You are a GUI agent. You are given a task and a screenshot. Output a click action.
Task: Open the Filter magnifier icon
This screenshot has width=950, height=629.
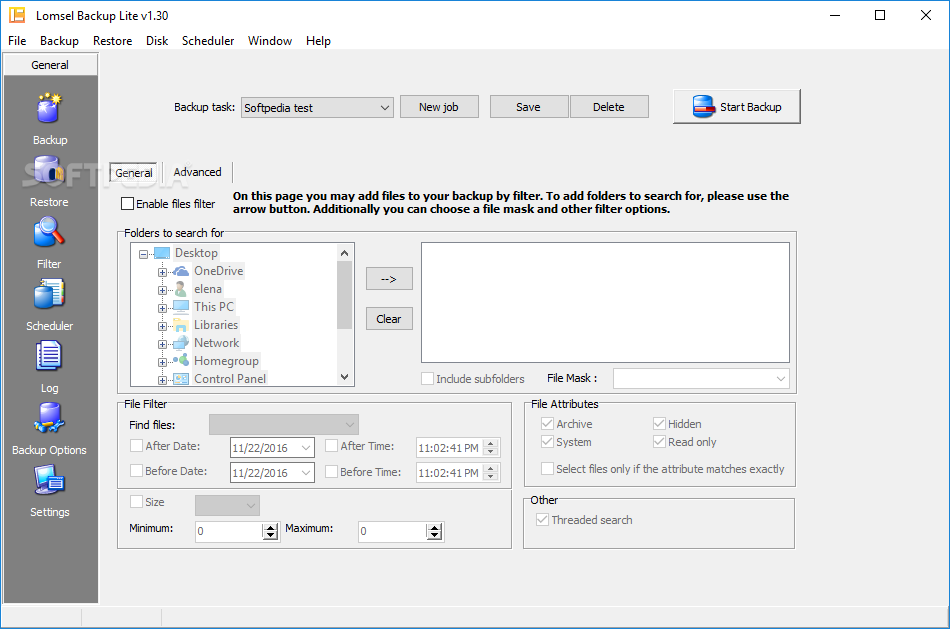pyautogui.click(x=48, y=233)
